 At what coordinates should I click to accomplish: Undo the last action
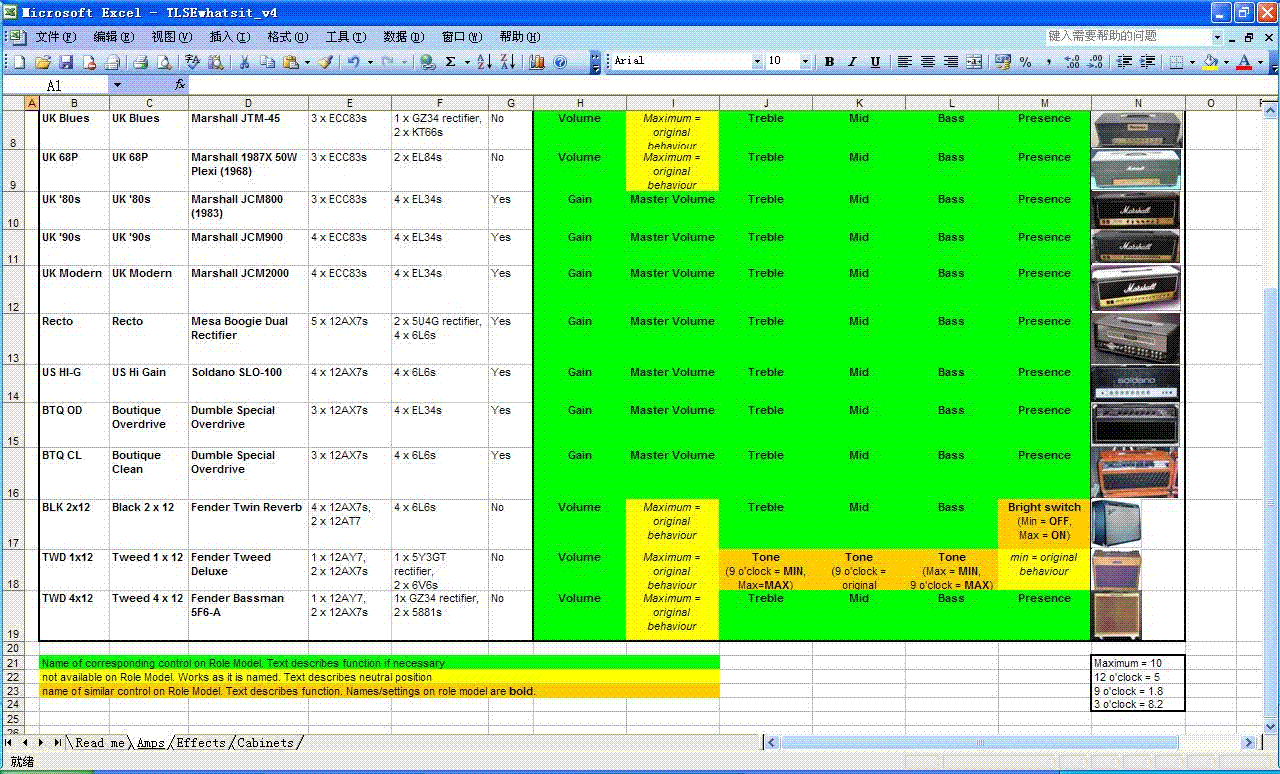[x=353, y=62]
